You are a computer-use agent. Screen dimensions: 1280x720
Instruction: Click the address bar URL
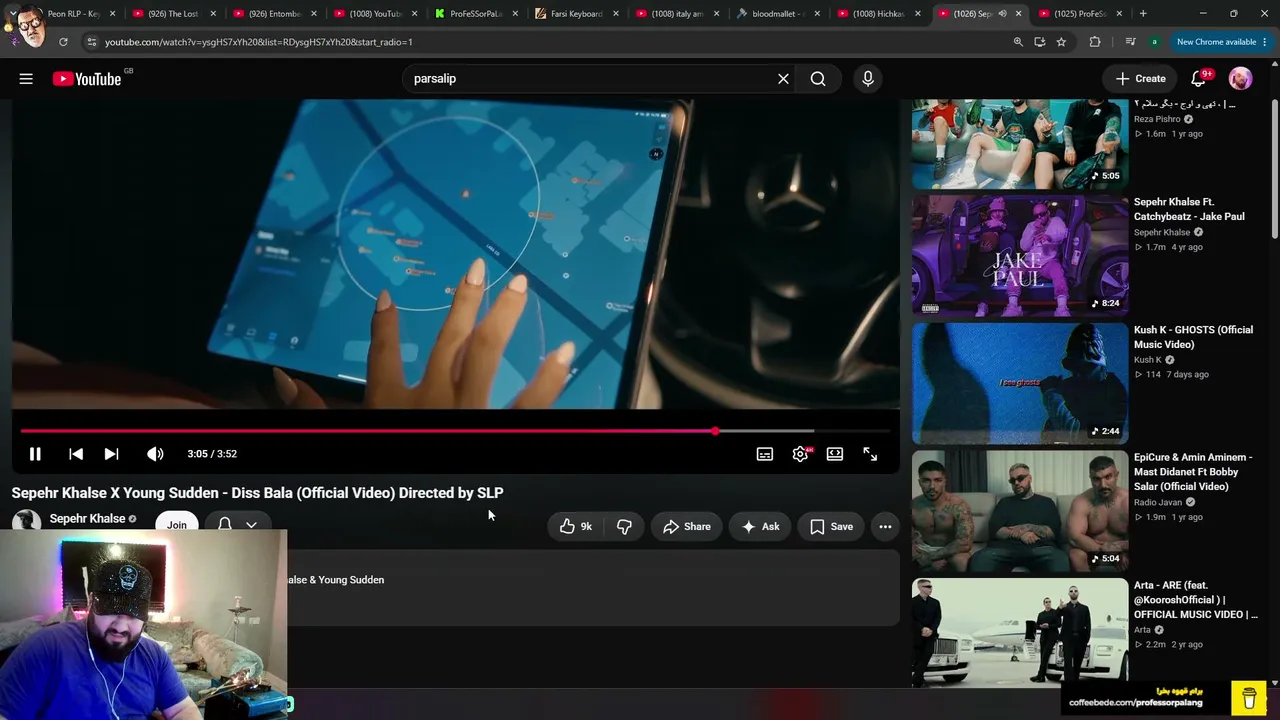[x=259, y=42]
